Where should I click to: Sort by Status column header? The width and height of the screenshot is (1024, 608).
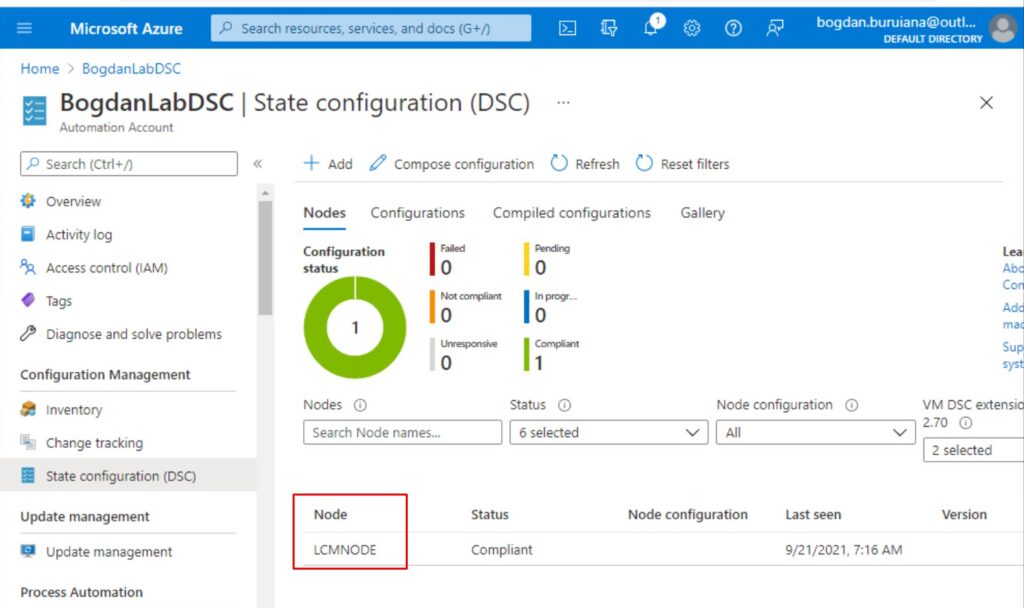coord(490,515)
